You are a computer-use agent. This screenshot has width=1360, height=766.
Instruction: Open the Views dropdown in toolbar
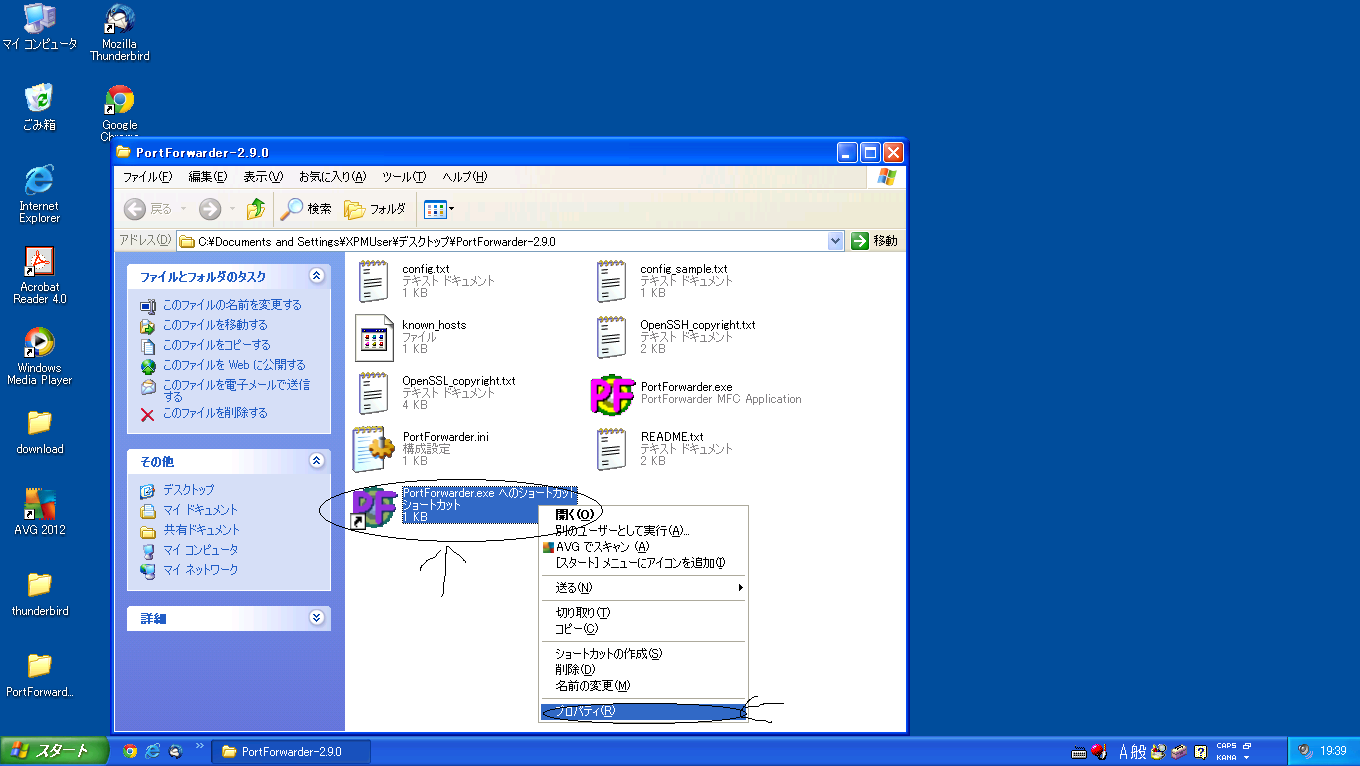tap(439, 209)
